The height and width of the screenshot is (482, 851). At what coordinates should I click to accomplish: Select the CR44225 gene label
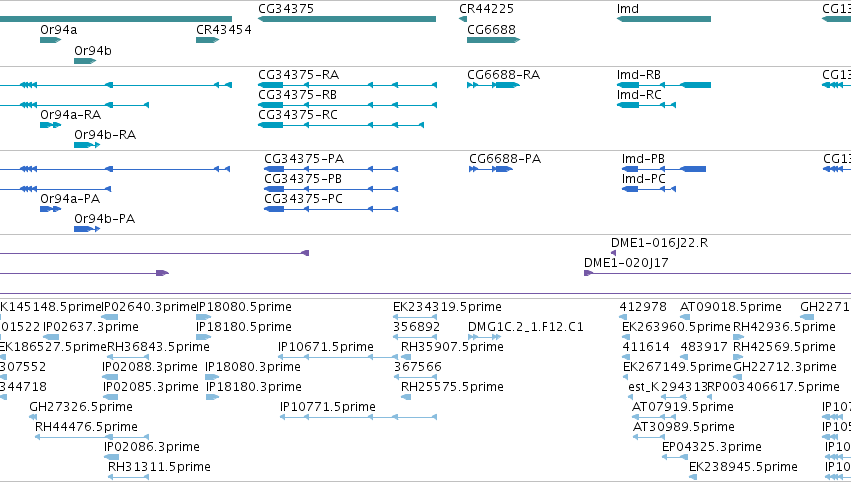click(x=486, y=9)
